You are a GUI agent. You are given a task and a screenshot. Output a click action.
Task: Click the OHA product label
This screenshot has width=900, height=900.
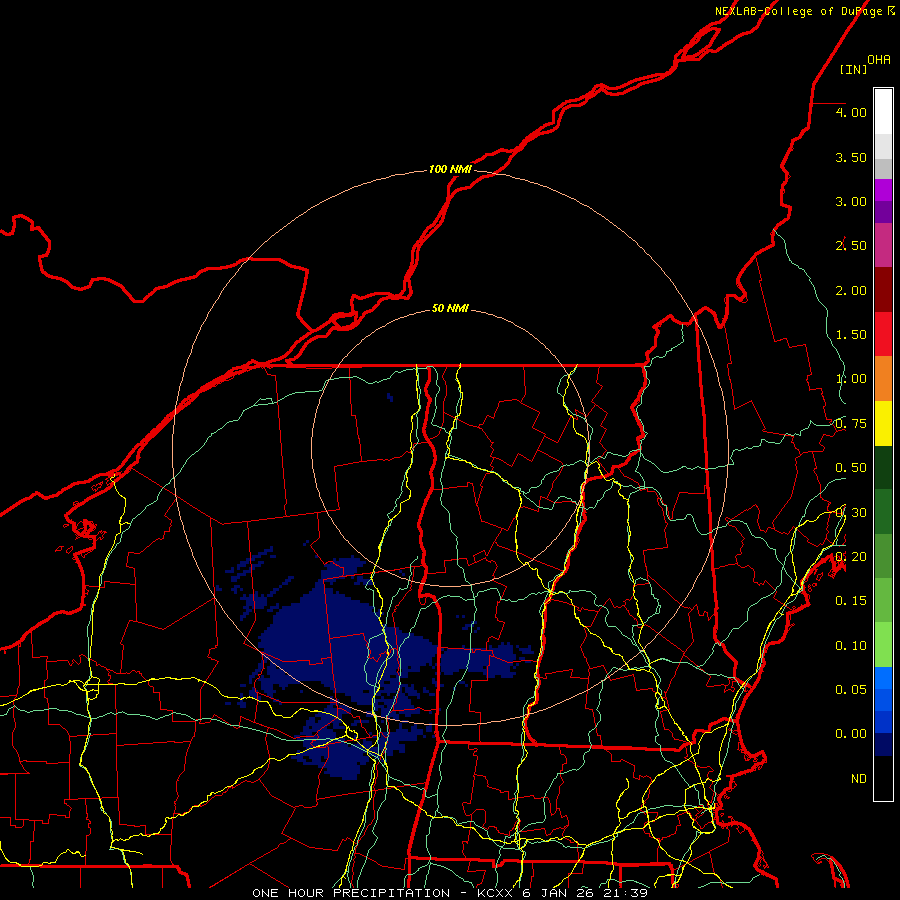(x=879, y=59)
